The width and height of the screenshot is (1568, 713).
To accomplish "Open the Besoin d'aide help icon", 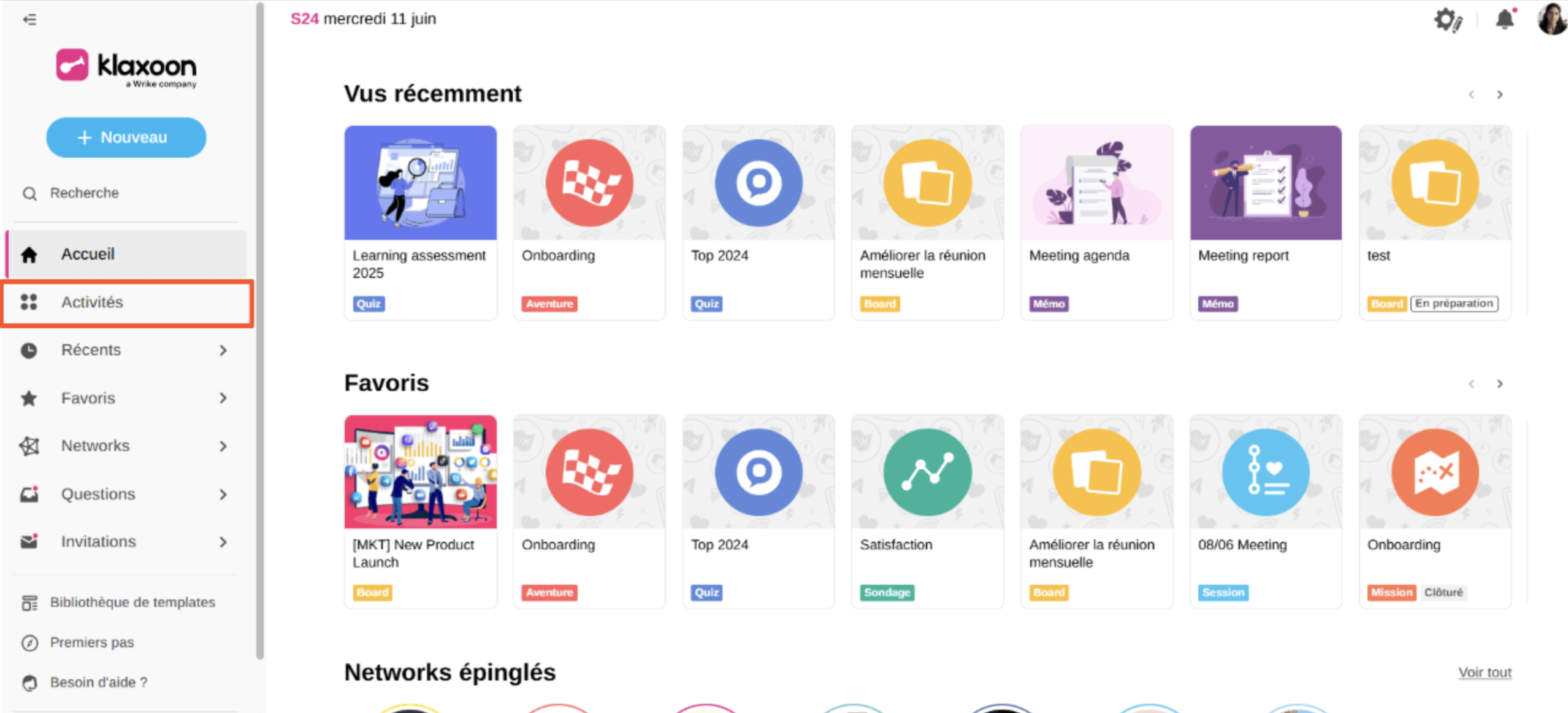I will coord(29,683).
